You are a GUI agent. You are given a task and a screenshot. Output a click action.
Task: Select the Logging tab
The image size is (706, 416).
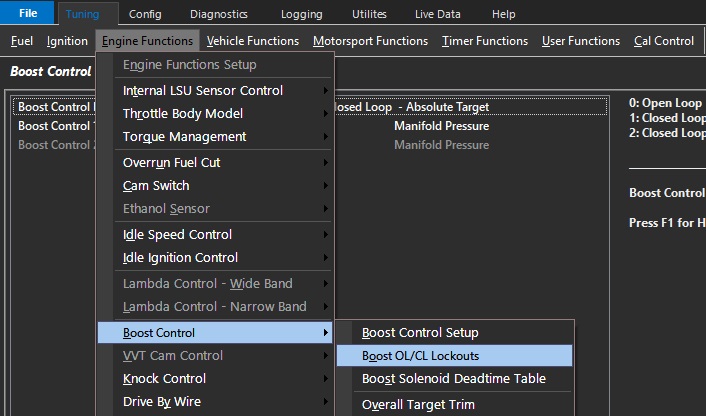301,14
